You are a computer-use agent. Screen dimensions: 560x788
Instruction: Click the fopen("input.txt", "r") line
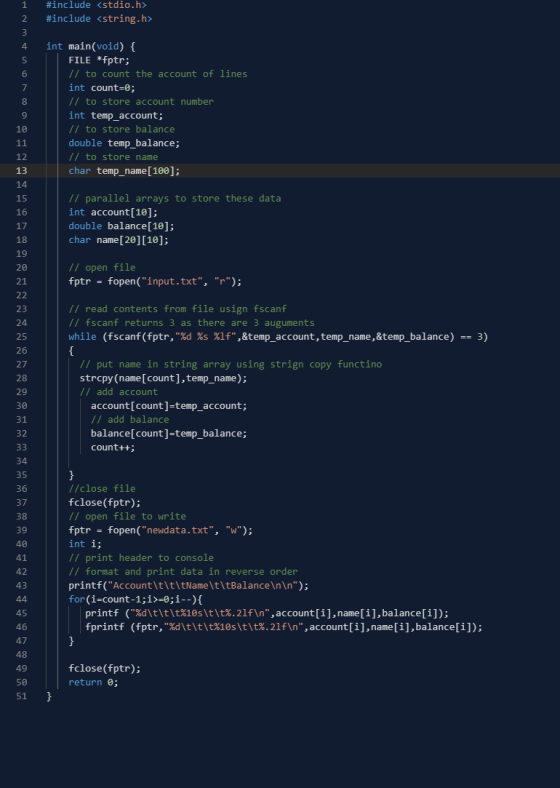point(155,282)
